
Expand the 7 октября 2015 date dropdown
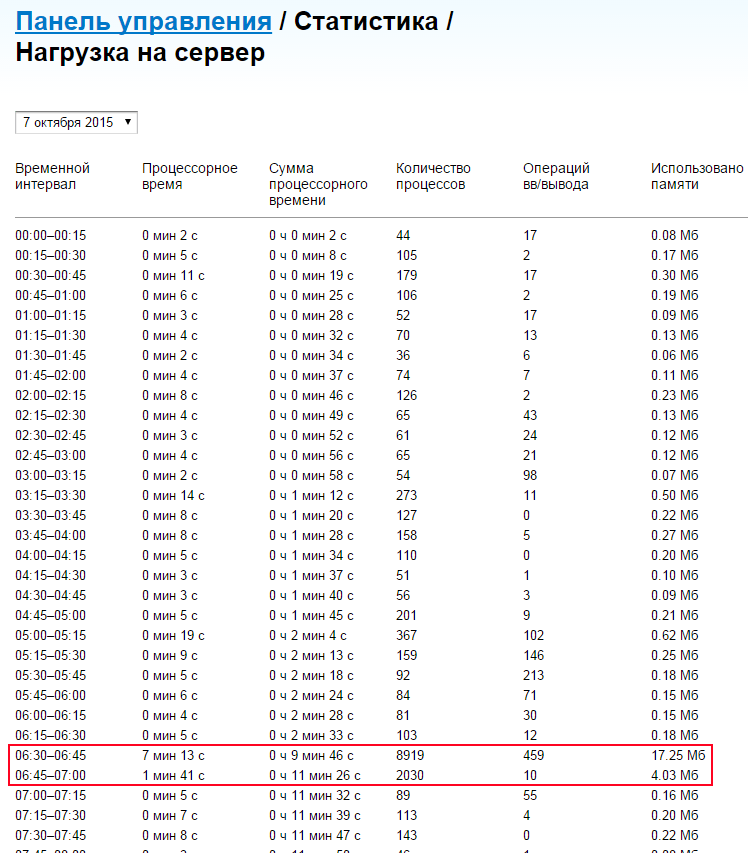pos(76,122)
